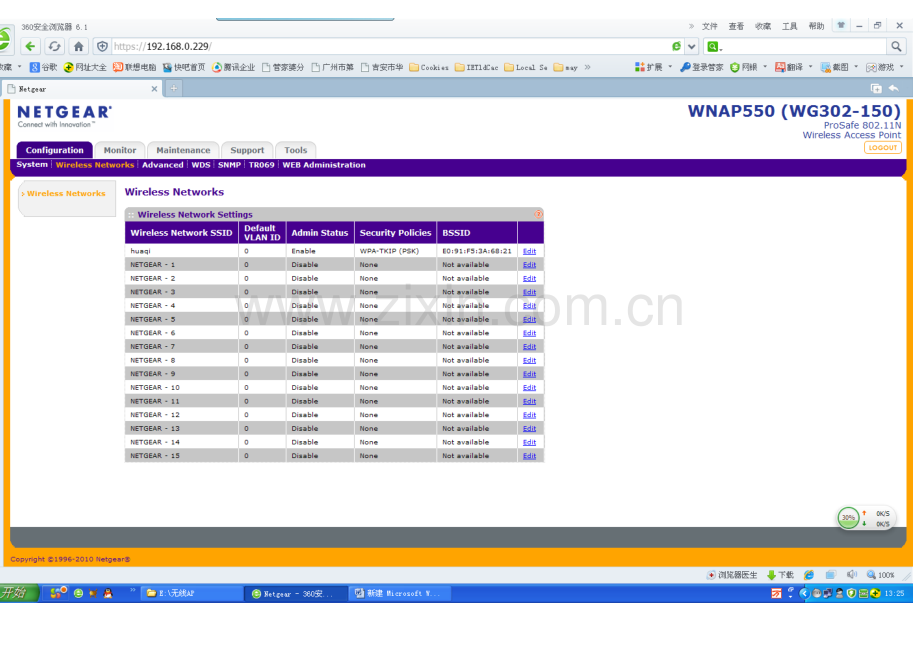Viewport: 920px width, 651px height.
Task: Open the 翻译 translate dropdown
Action: tap(794, 67)
